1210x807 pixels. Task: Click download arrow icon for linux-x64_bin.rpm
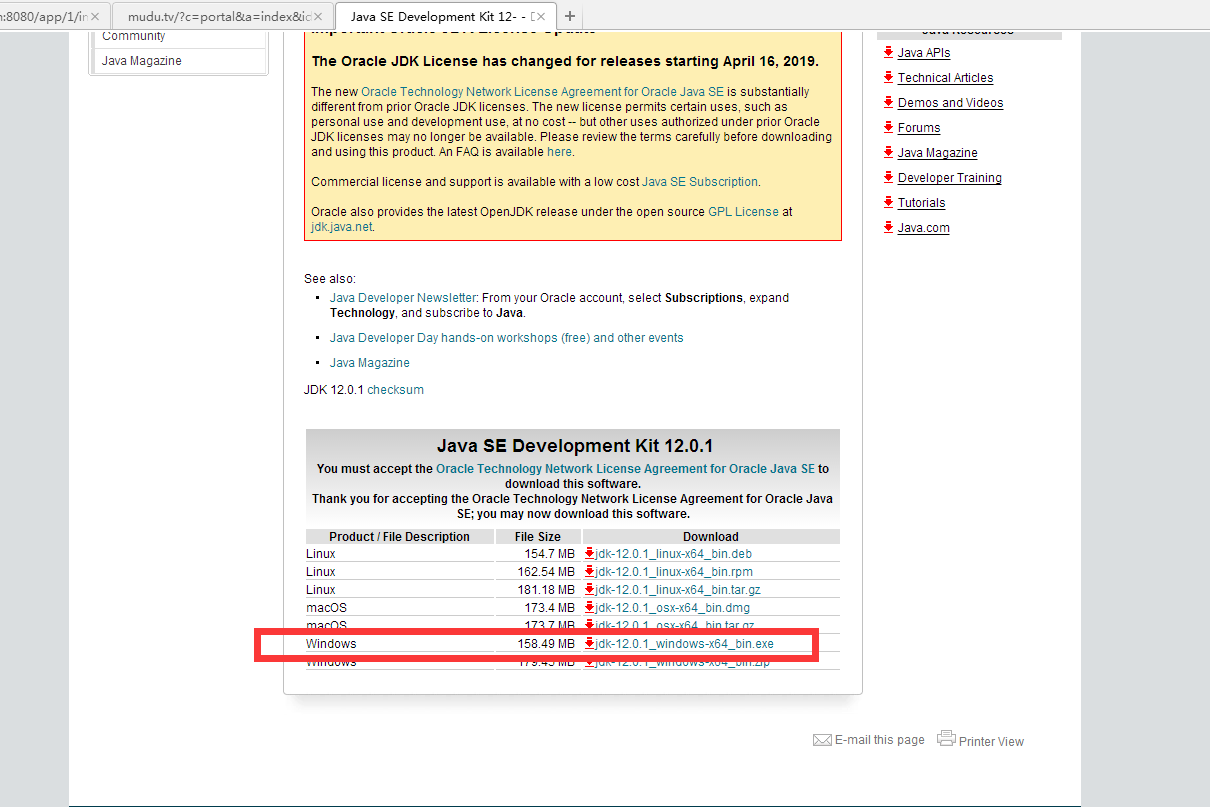[590, 571]
